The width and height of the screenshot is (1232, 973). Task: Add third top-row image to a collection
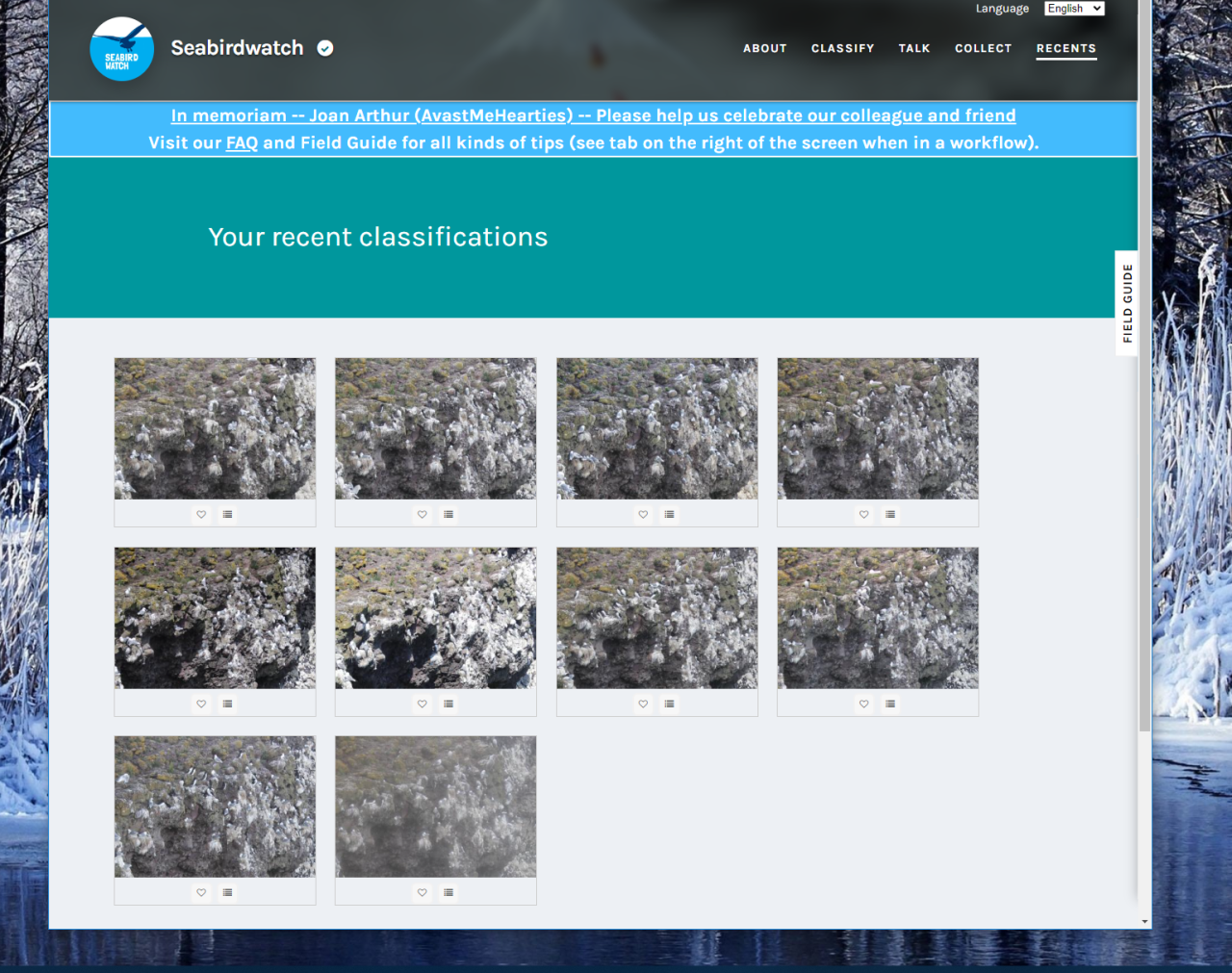coord(670,515)
